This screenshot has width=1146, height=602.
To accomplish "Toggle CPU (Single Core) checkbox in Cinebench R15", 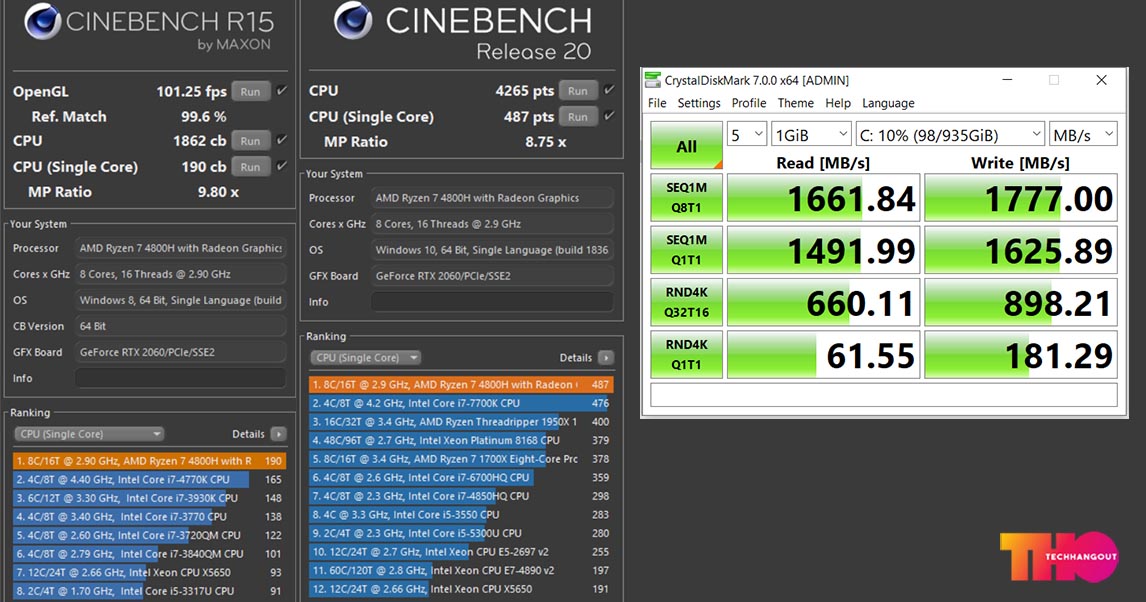I will tap(281, 167).
